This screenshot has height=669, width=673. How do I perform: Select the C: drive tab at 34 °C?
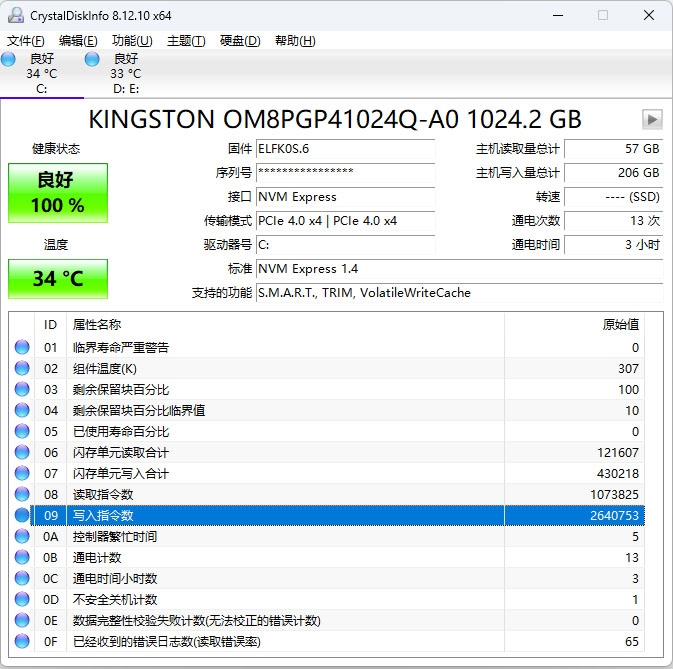(x=42, y=73)
